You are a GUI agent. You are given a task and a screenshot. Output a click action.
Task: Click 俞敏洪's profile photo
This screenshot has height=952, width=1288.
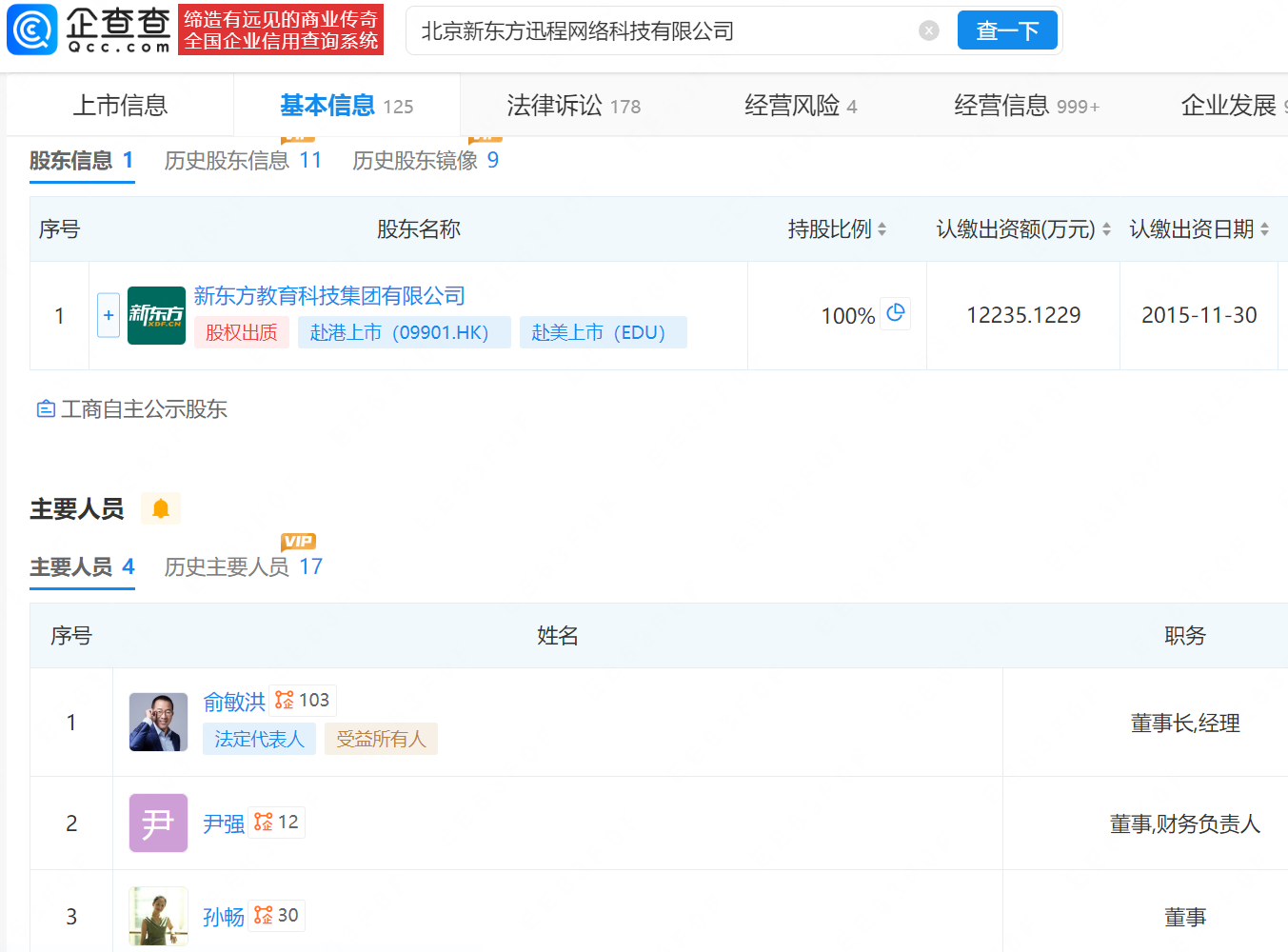pos(158,723)
